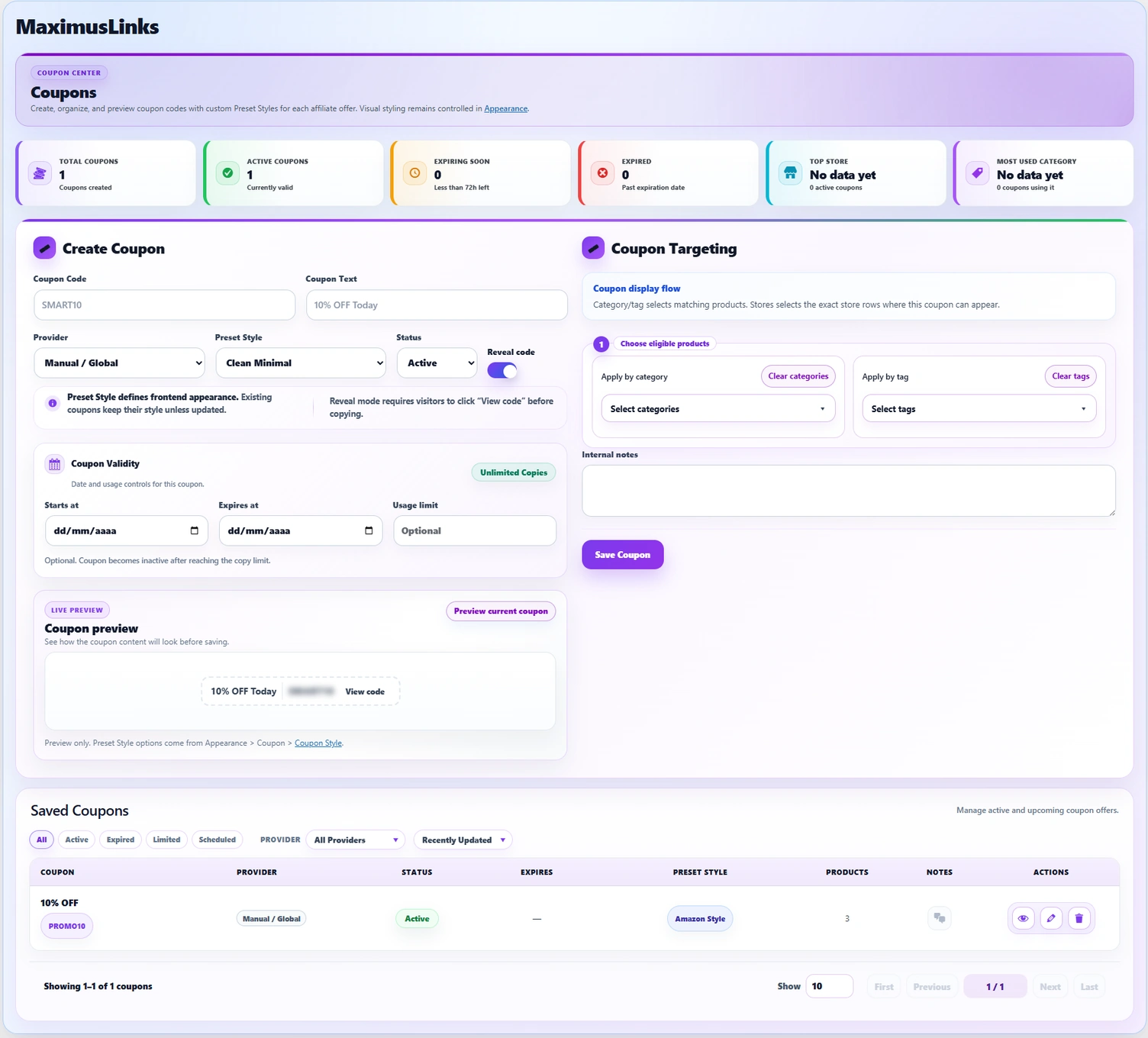Viewport: 1148px width, 1038px height.
Task: Open the Recently Updated sort dropdown
Action: tap(463, 840)
